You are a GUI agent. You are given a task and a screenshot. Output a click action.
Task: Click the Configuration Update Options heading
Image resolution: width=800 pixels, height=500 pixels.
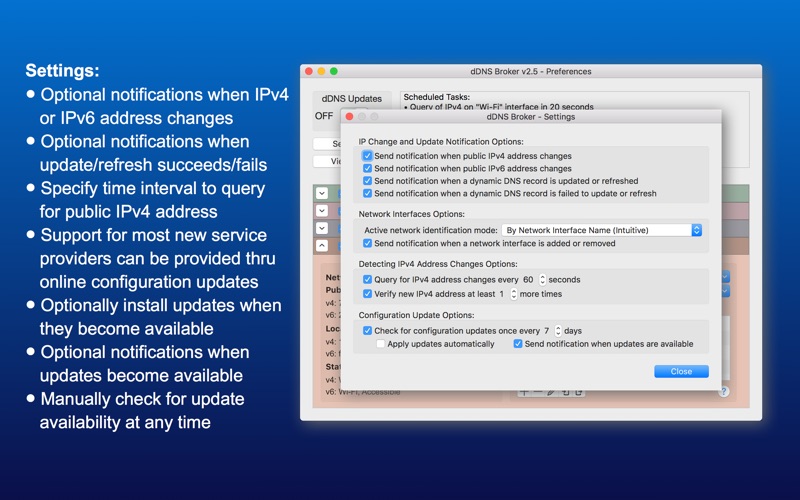coord(416,315)
